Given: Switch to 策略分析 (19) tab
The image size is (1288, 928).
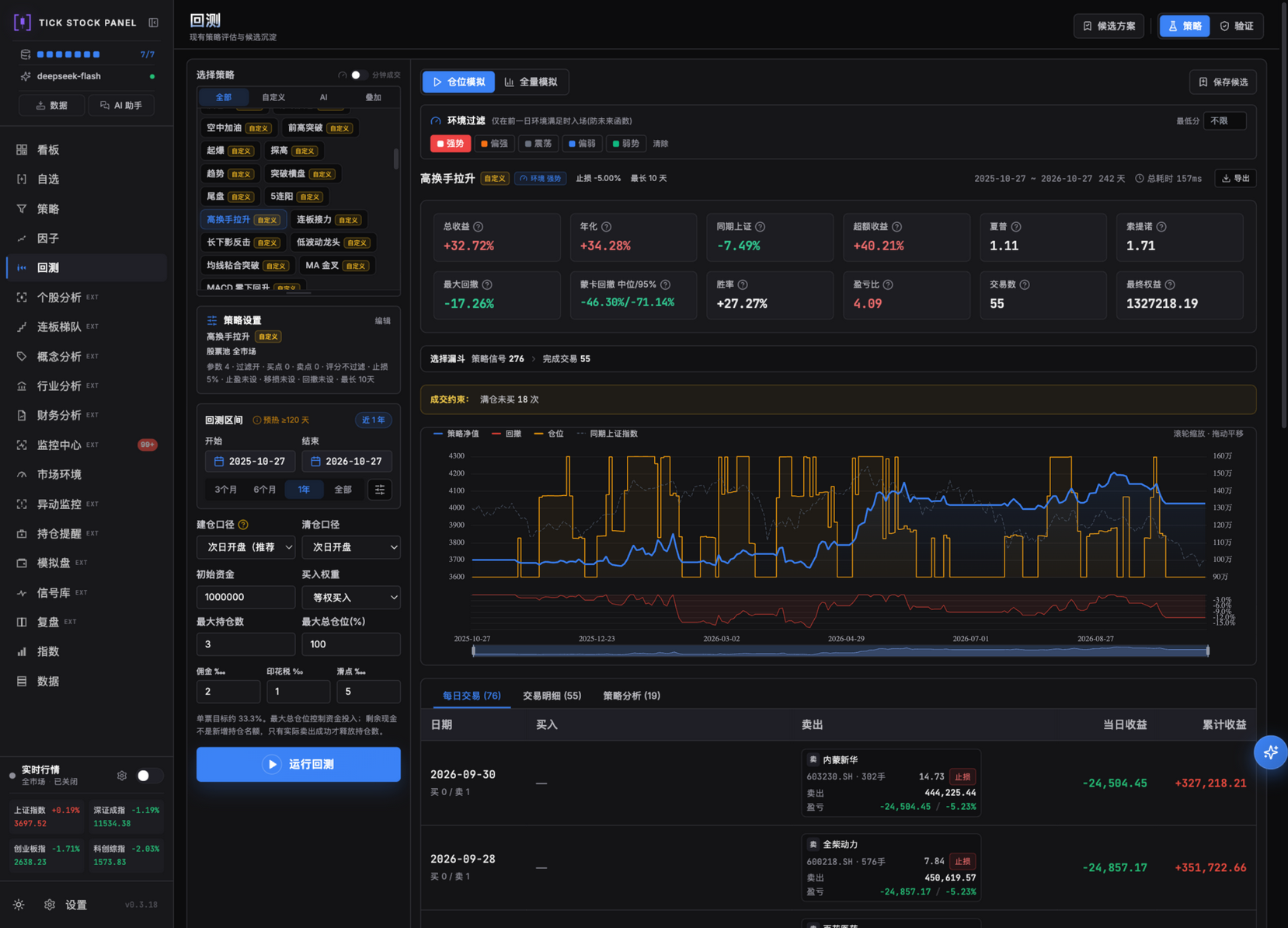Looking at the screenshot, I should point(632,696).
